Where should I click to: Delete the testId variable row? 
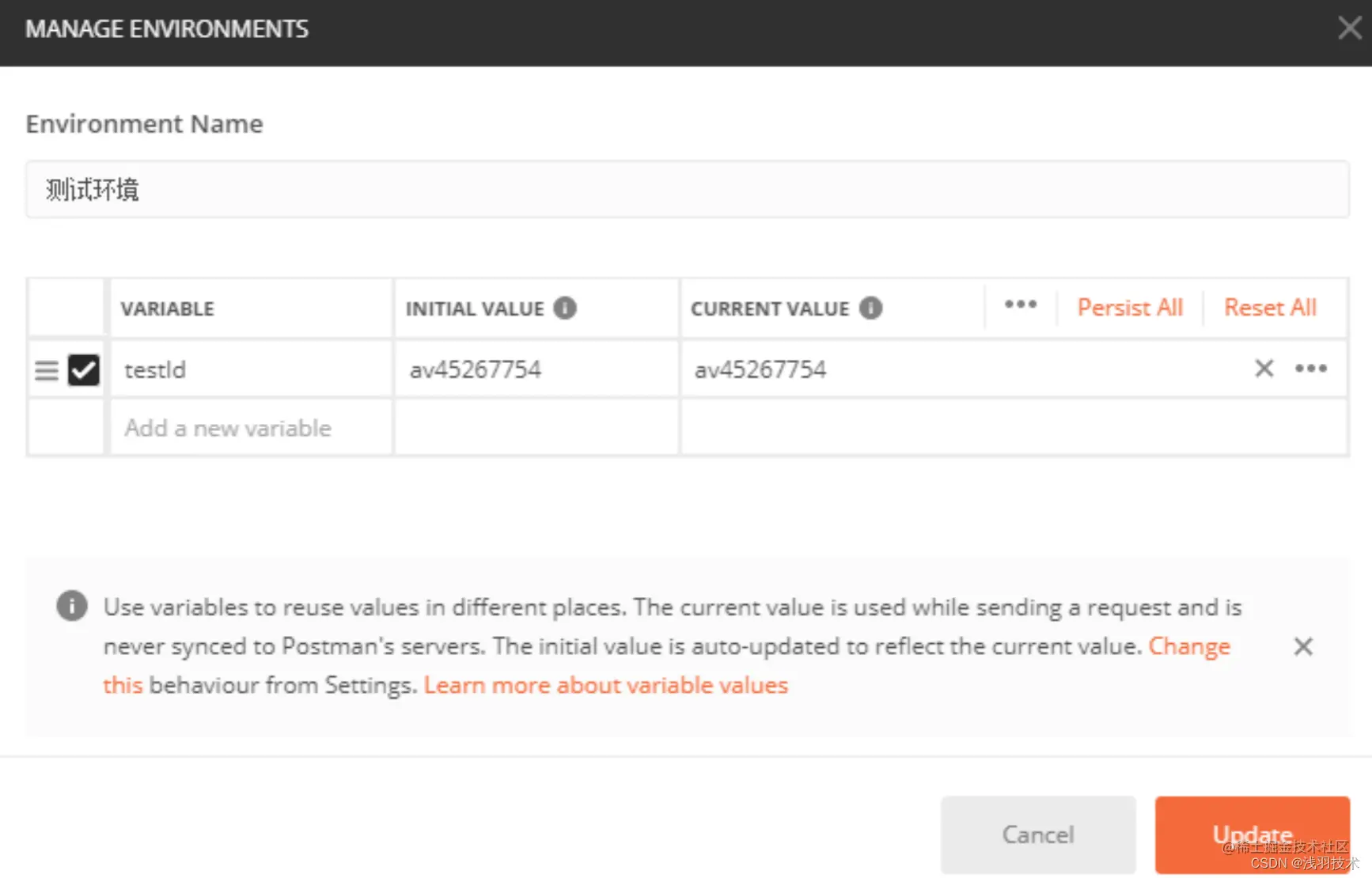pyautogui.click(x=1264, y=369)
